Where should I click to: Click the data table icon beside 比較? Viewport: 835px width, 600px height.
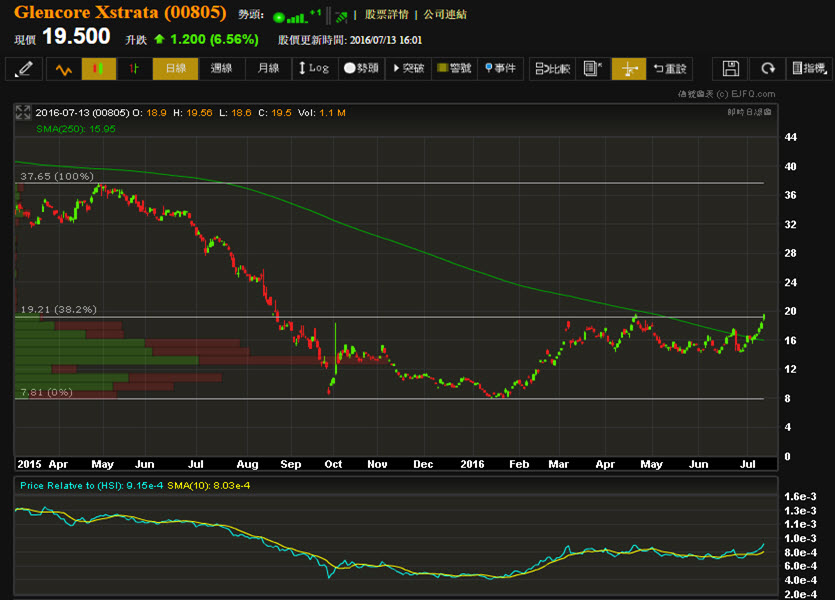pyautogui.click(x=593, y=69)
